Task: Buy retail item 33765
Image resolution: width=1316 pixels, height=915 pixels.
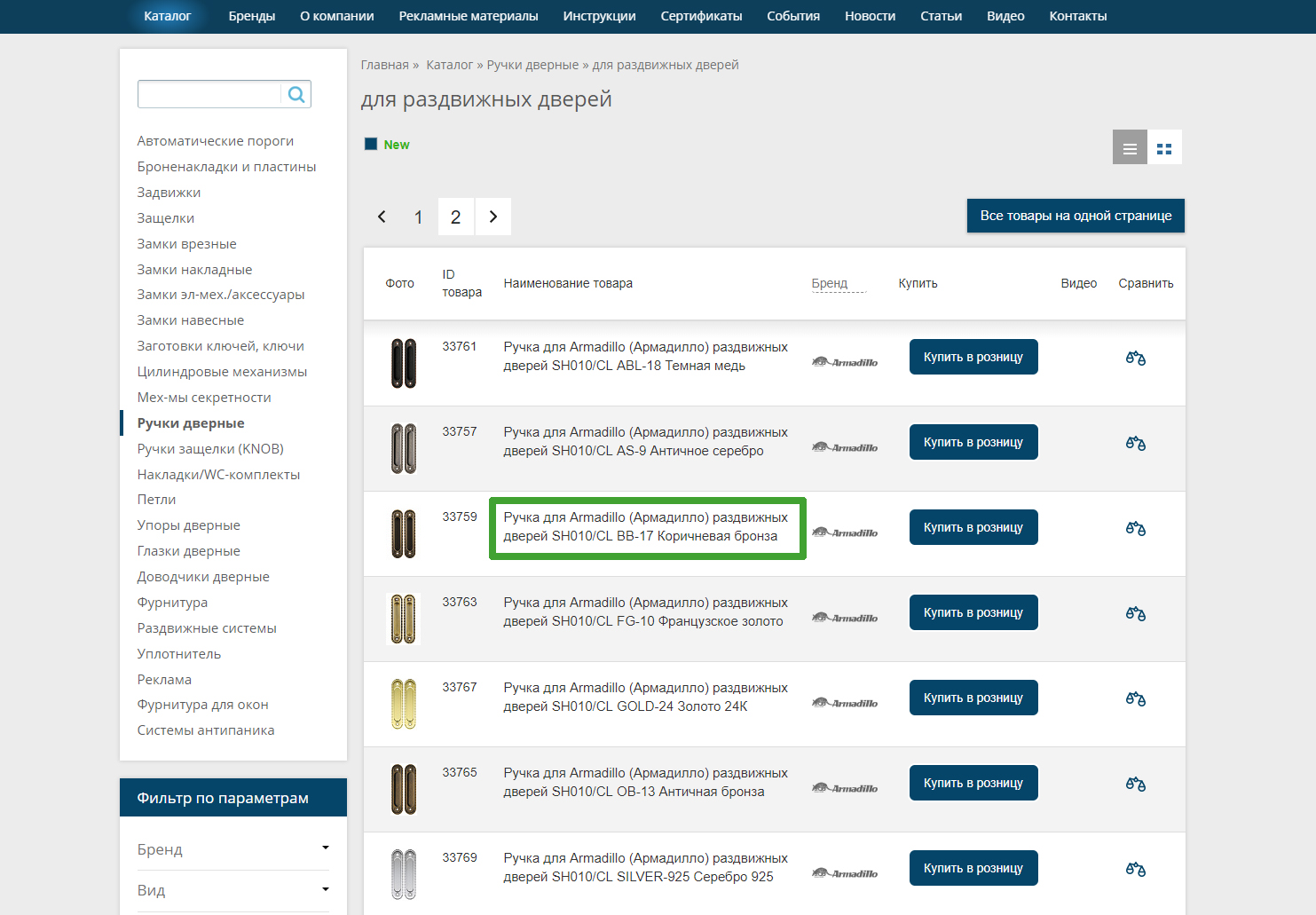Action: 973,783
